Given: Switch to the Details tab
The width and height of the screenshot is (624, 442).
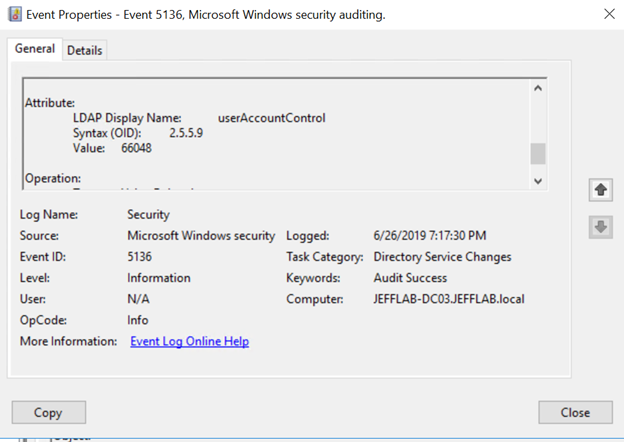Looking at the screenshot, I should 85,50.
